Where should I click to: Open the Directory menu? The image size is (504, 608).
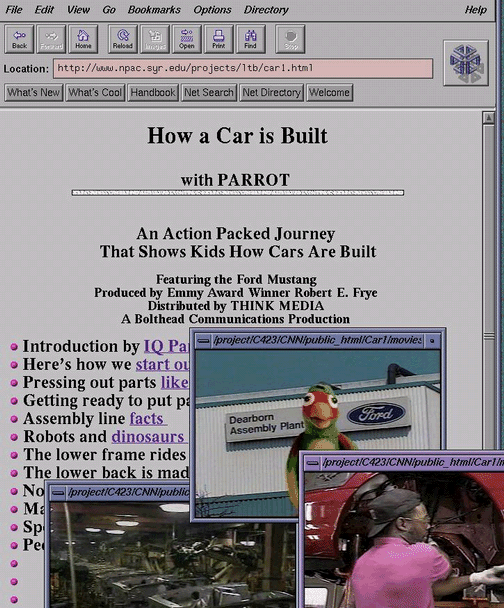[x=266, y=10]
